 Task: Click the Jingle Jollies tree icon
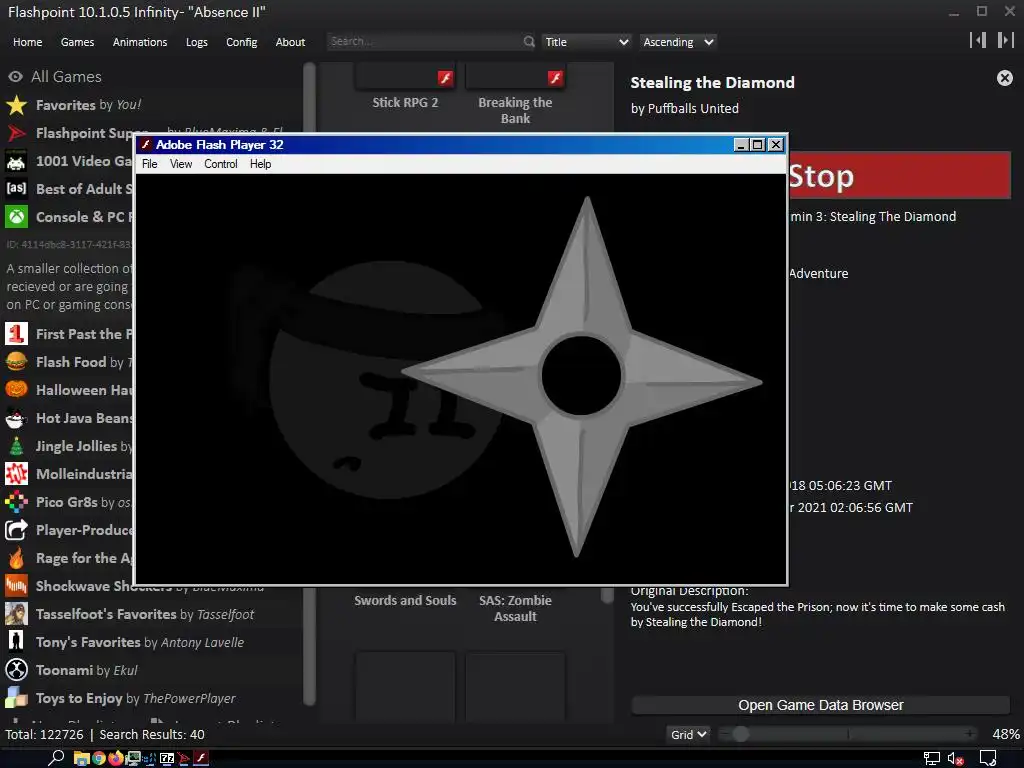(16, 446)
